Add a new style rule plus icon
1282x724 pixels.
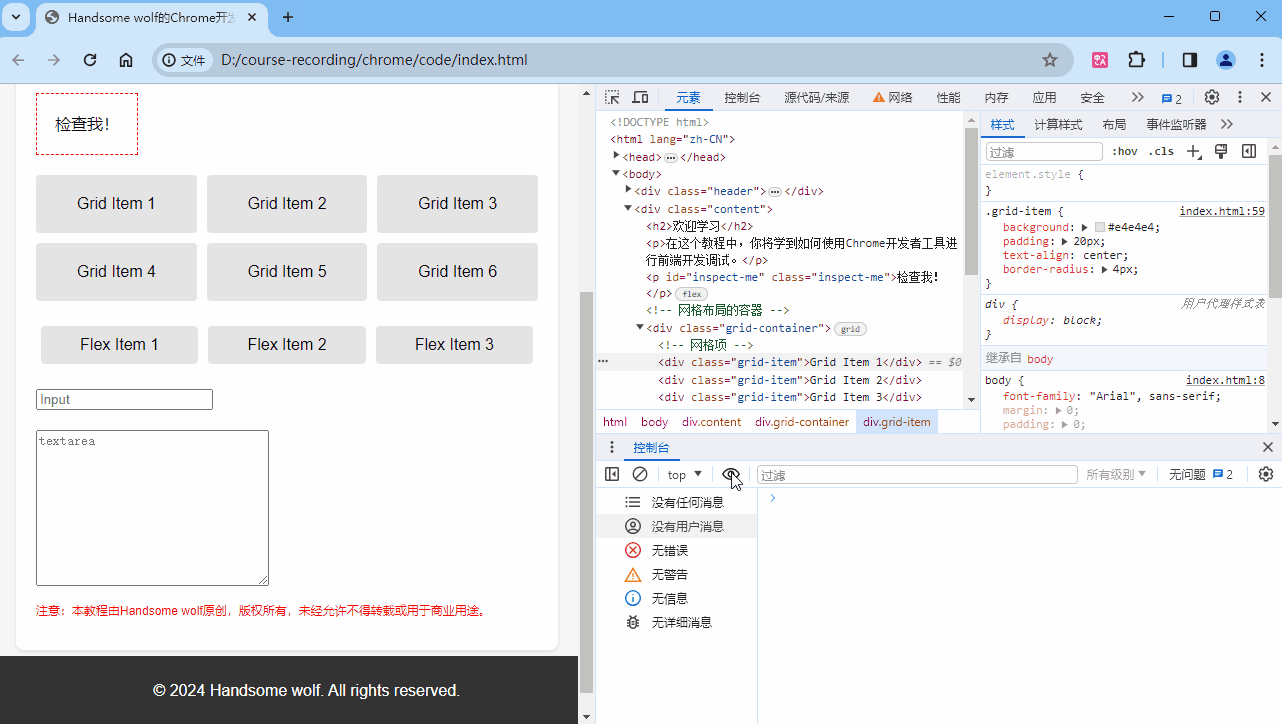click(x=1193, y=151)
